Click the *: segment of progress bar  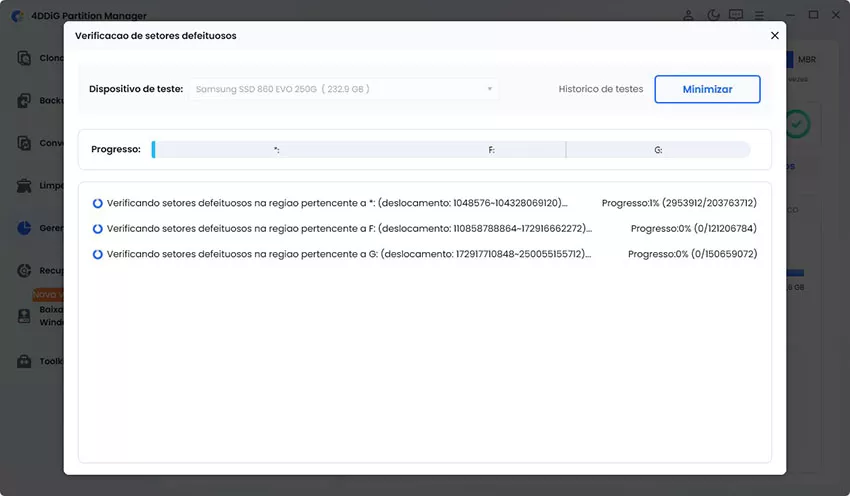tap(276, 150)
